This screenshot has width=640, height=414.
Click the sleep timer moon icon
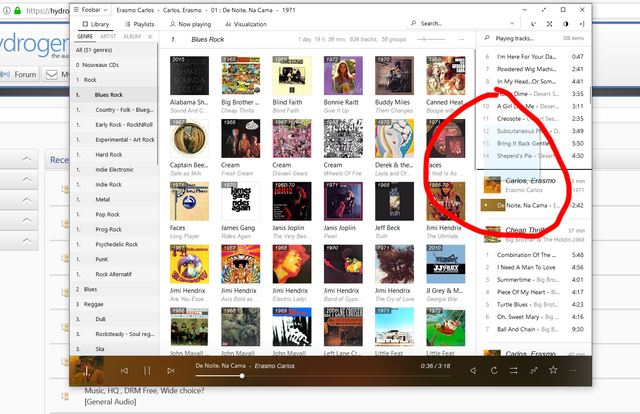(533, 24)
